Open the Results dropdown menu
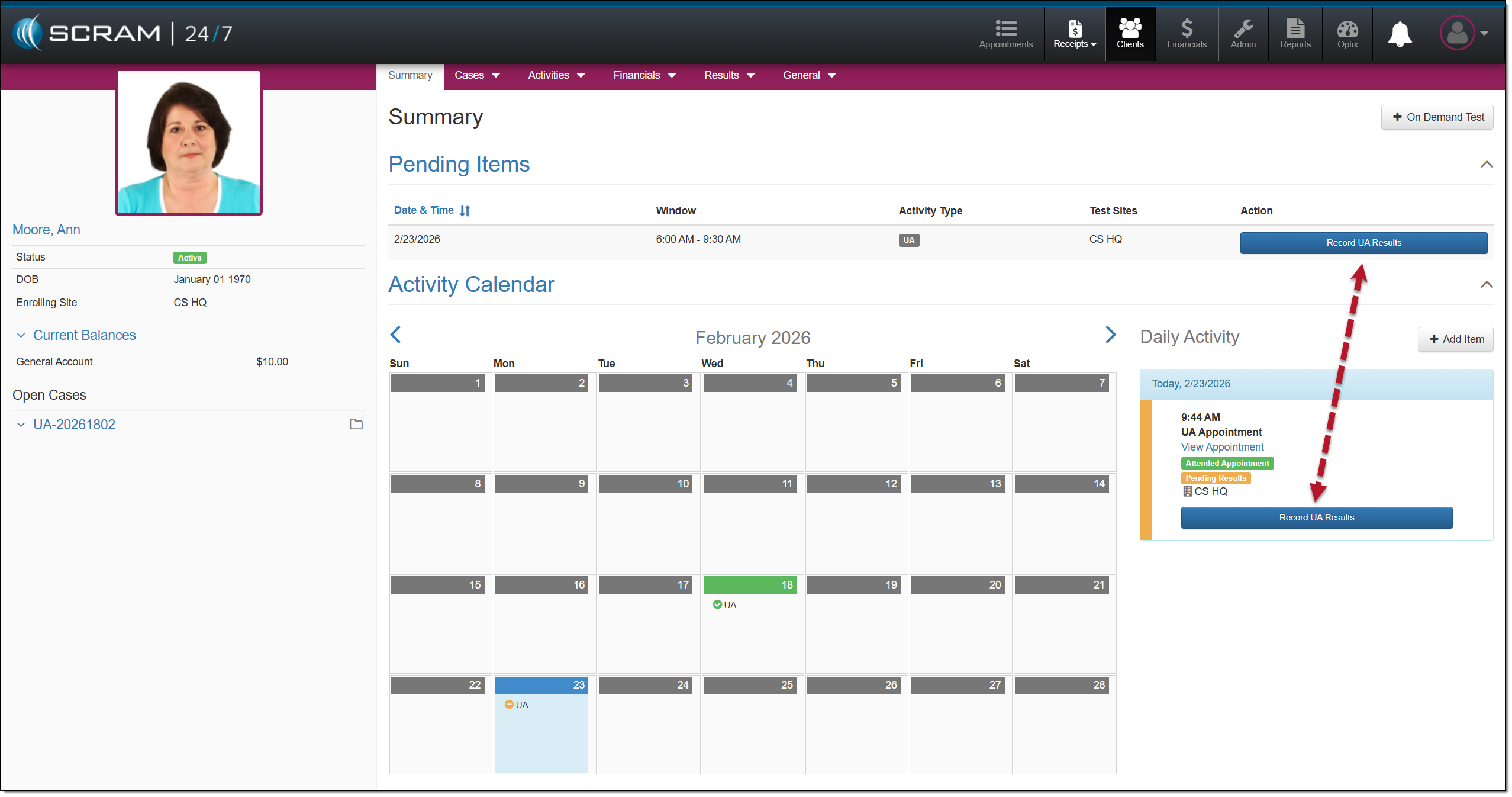This screenshot has height=797, width=1512. [728, 75]
